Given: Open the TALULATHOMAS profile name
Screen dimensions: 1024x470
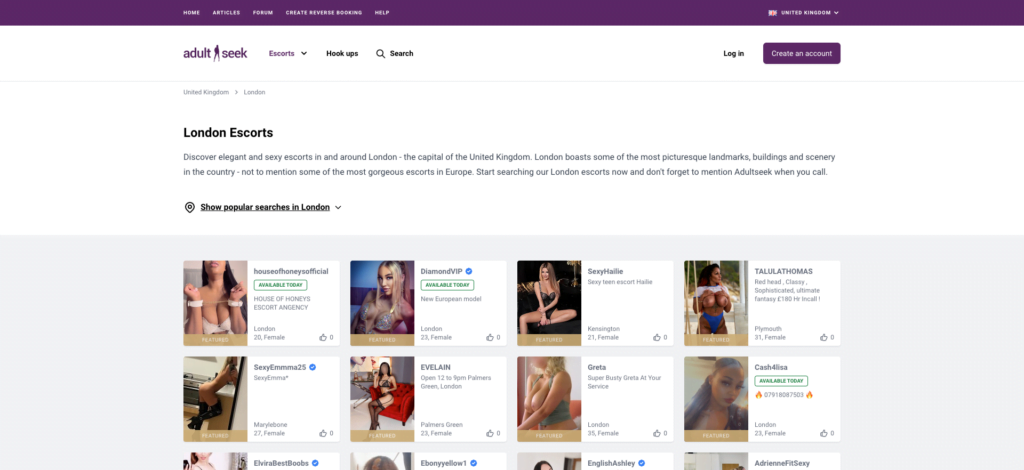Looking at the screenshot, I should coord(784,272).
